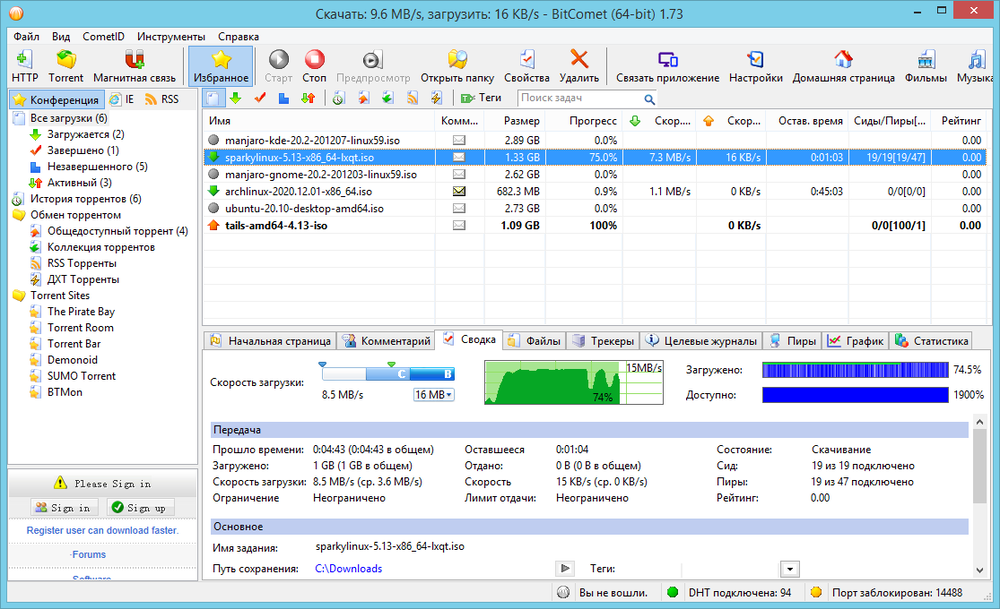Screen dimensions: 1000x609
Task: Open Общедоступный торрент (4) item
Action: (117, 231)
